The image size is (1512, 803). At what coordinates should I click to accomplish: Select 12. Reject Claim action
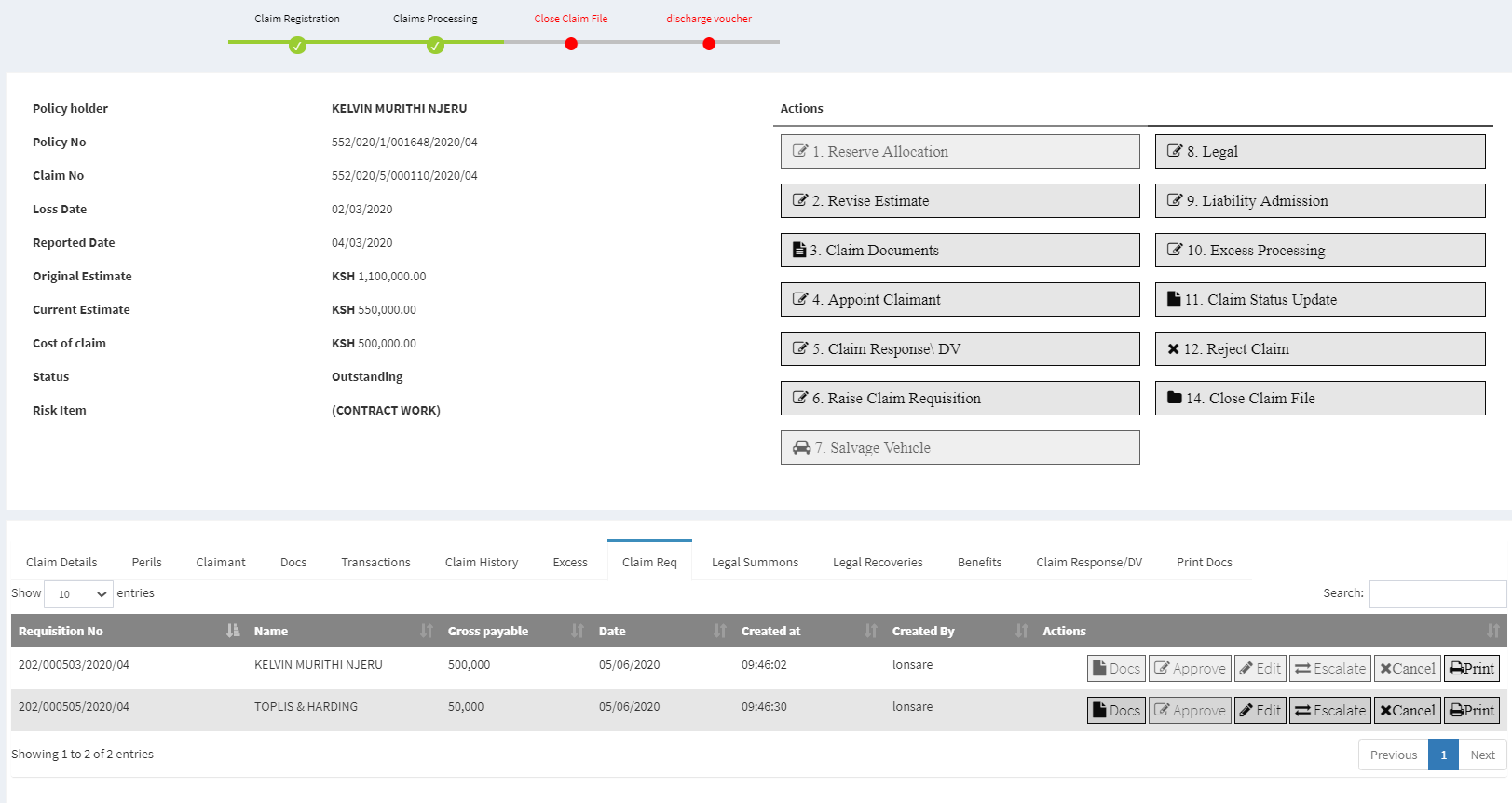coord(1319,348)
